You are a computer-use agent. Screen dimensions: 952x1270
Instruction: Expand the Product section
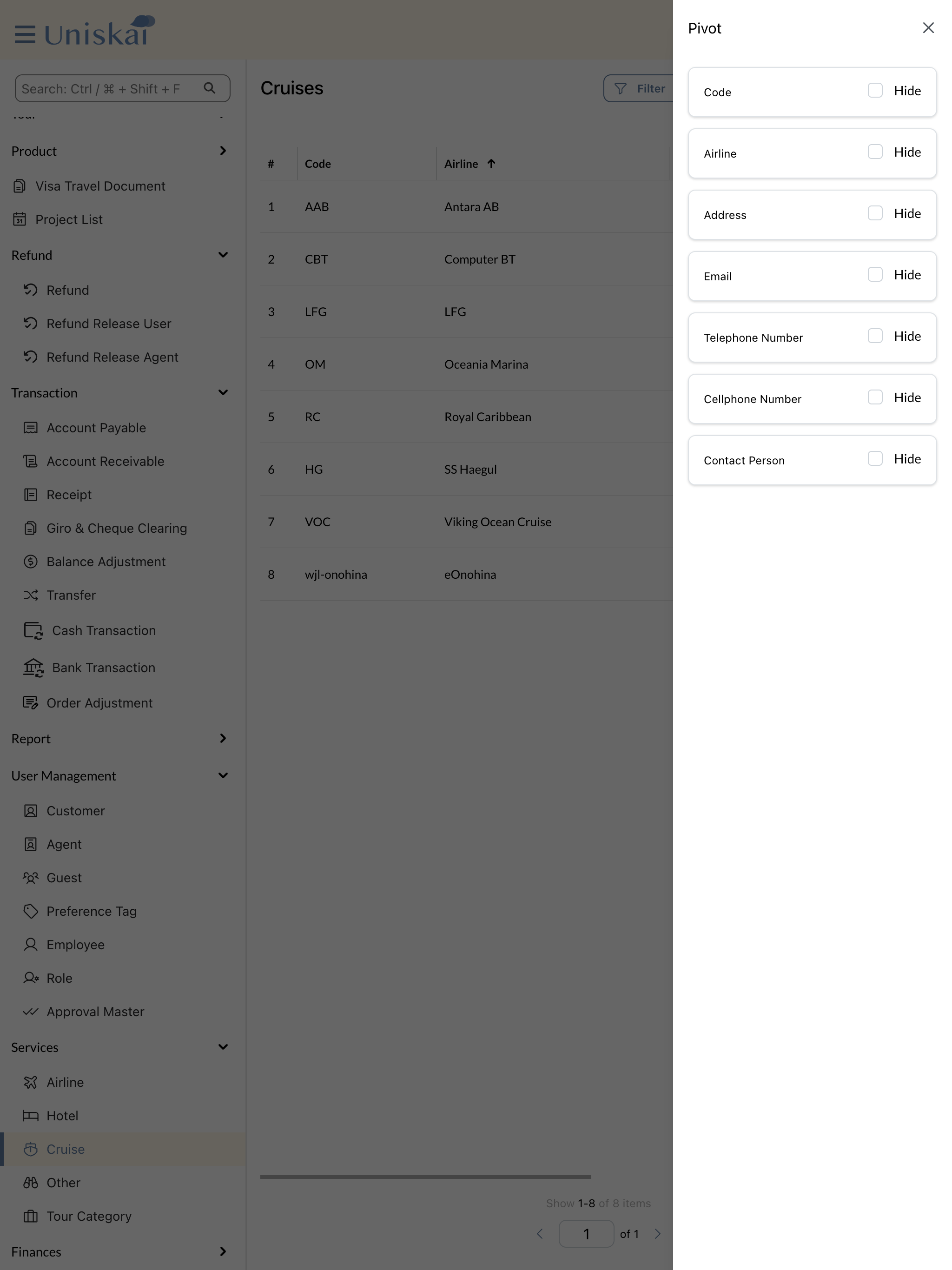(x=223, y=151)
